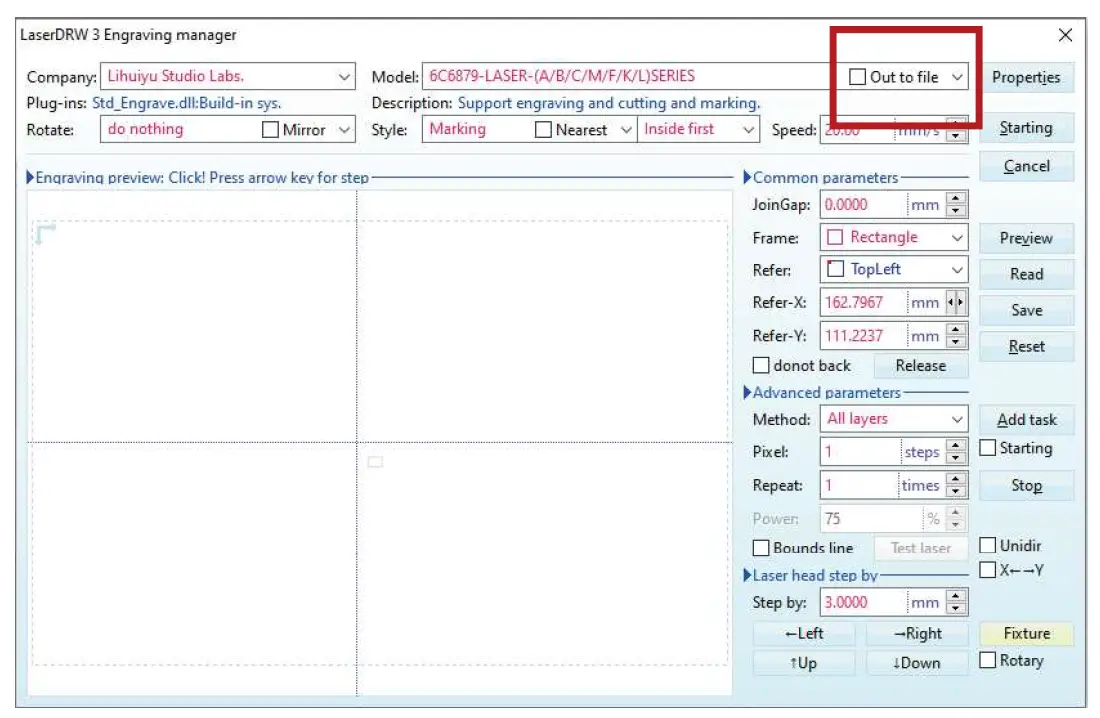Move laser head with ↑Up button
The image size is (1100, 718).
804,663
